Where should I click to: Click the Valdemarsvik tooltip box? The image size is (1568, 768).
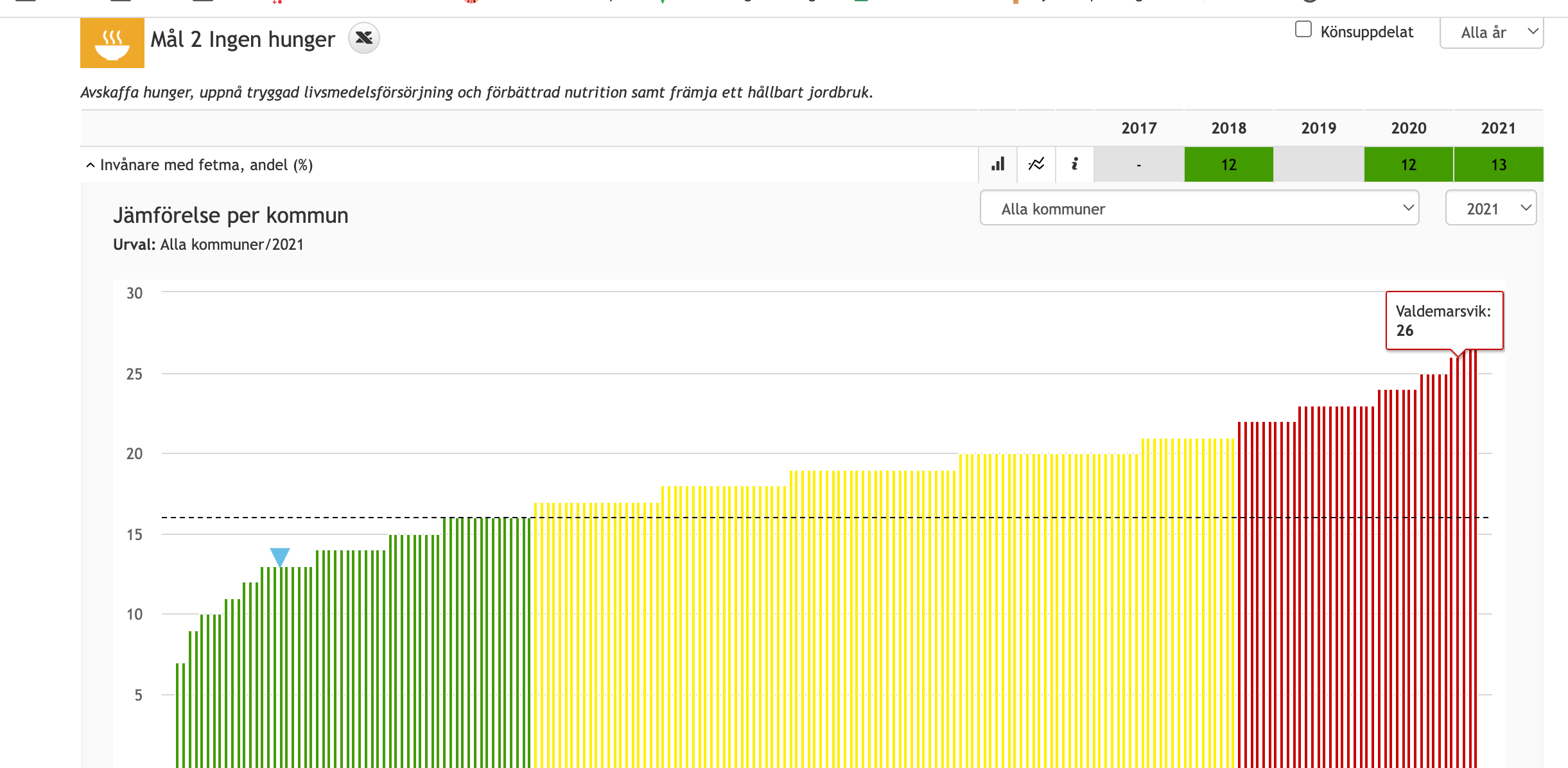pyautogui.click(x=1444, y=320)
